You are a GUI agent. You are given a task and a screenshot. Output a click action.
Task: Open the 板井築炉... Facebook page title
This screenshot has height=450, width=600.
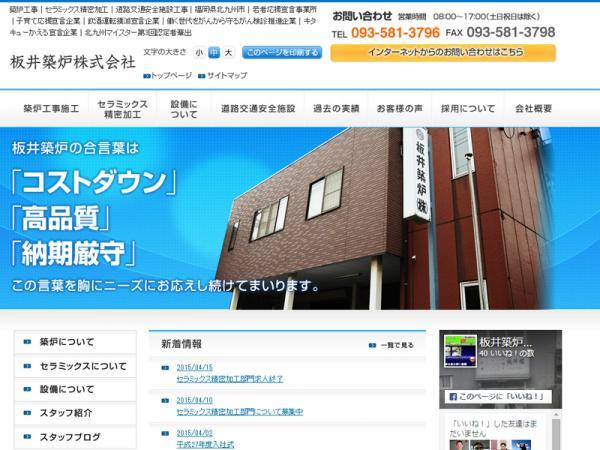tap(506, 342)
